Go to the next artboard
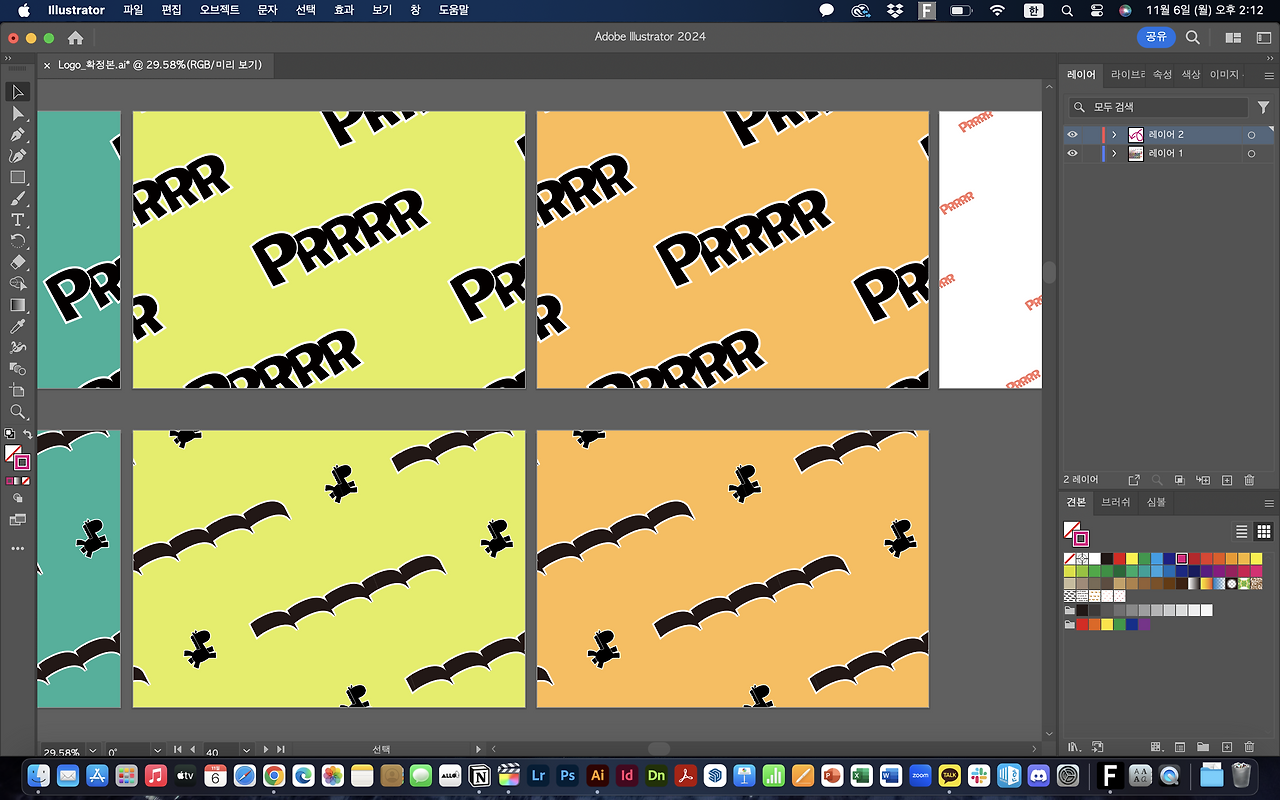This screenshot has height=800, width=1280. (x=267, y=749)
